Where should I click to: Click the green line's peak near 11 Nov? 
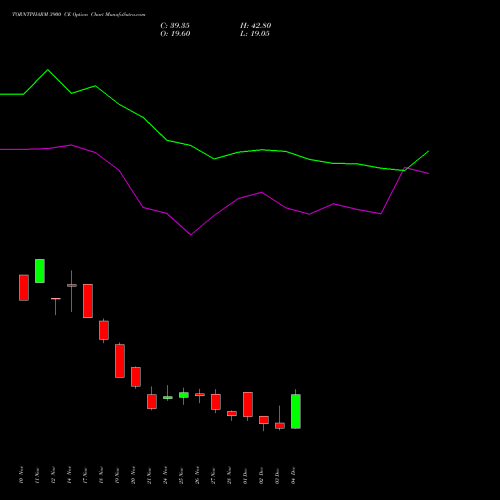coord(48,70)
